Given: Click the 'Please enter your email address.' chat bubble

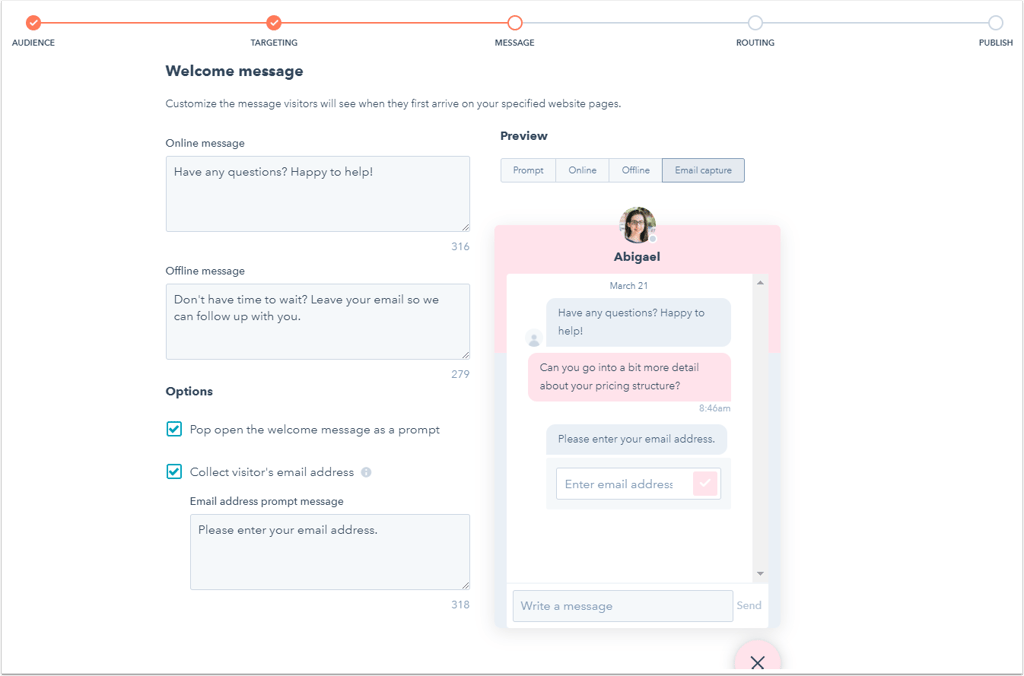Looking at the screenshot, I should [x=637, y=440].
